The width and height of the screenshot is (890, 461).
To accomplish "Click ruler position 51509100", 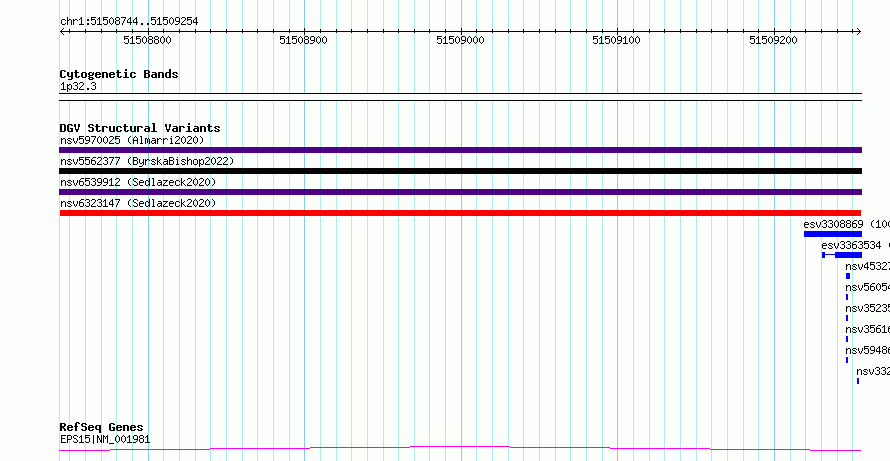I will coord(616,40).
